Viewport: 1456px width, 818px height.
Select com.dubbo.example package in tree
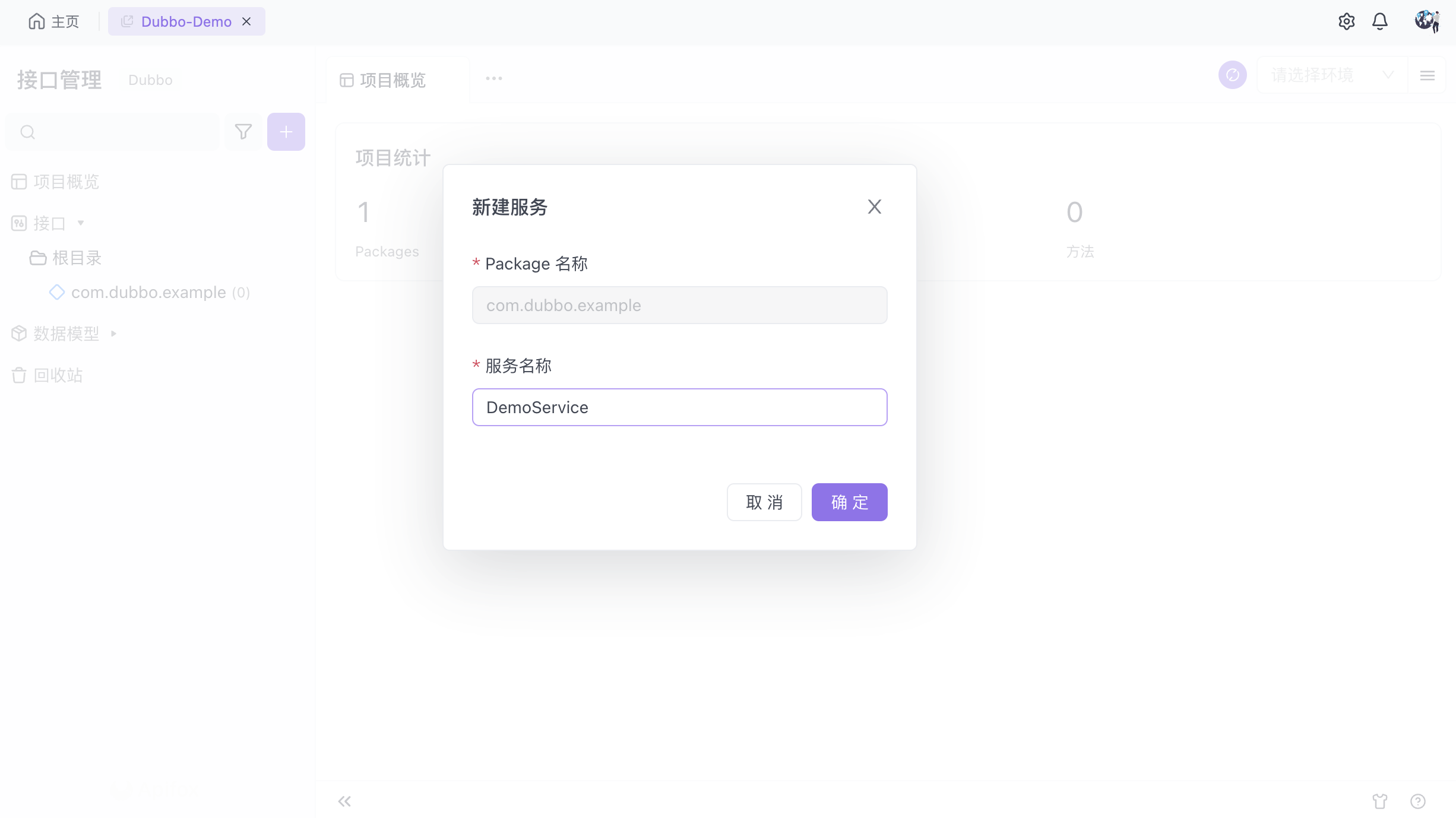coord(150,293)
